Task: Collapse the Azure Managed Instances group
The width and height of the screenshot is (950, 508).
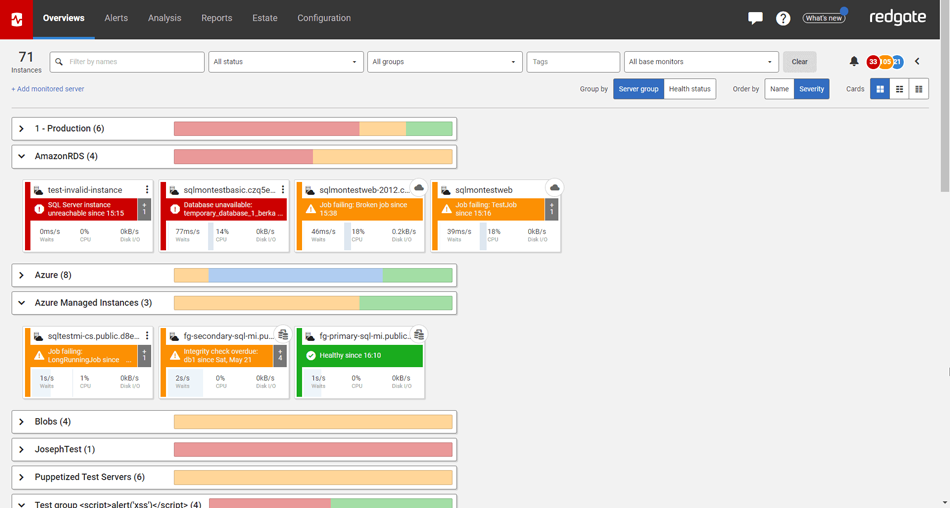Action: [21, 303]
